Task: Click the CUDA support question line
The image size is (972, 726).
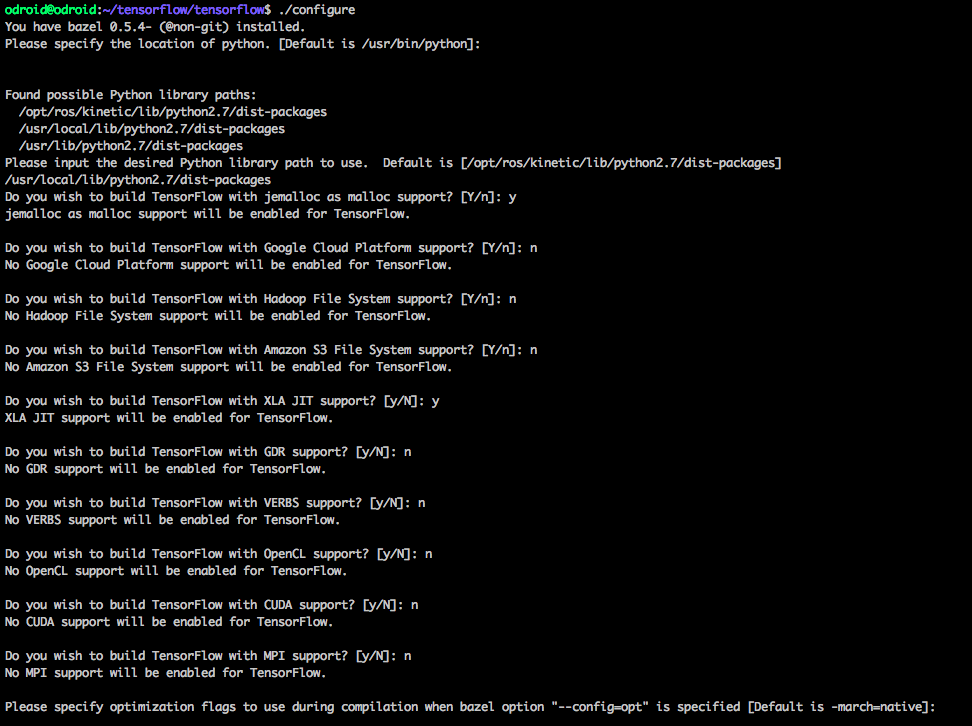Action: tap(211, 605)
